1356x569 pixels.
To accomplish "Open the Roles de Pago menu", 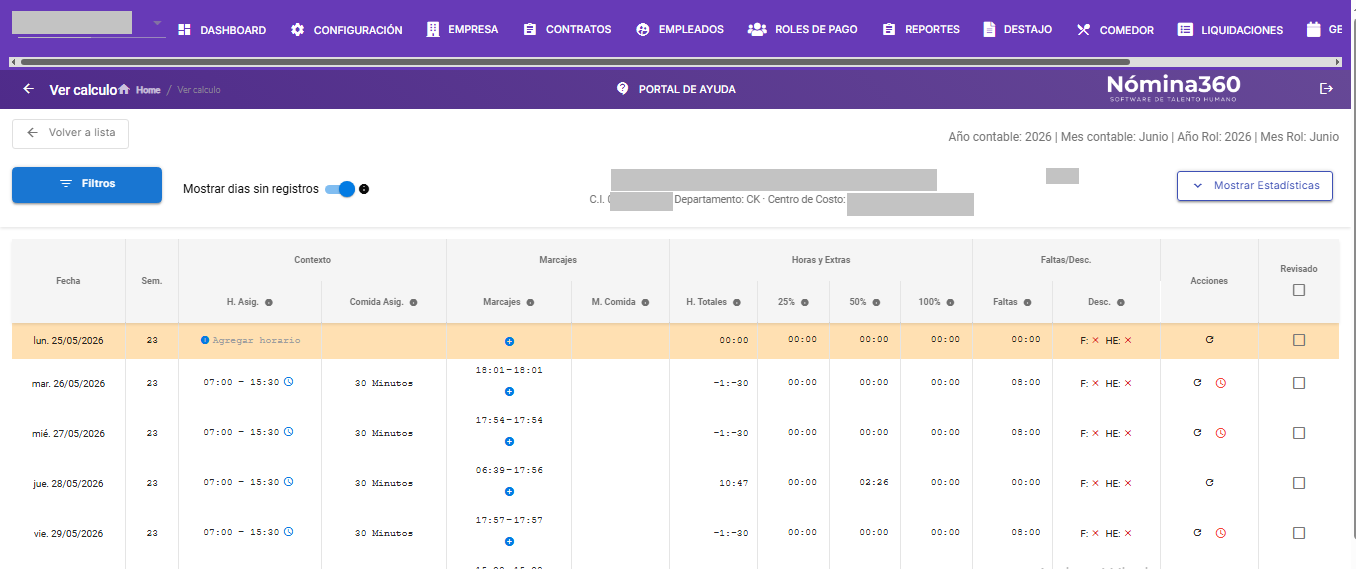I will [803, 30].
